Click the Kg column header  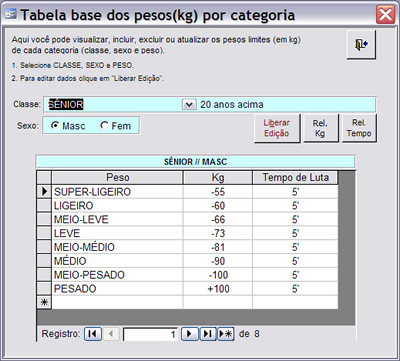point(218,177)
